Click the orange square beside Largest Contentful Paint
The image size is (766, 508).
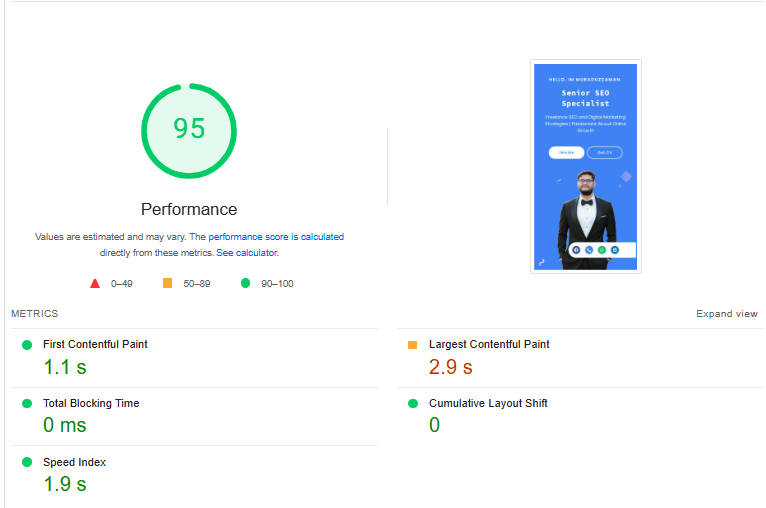click(x=412, y=345)
